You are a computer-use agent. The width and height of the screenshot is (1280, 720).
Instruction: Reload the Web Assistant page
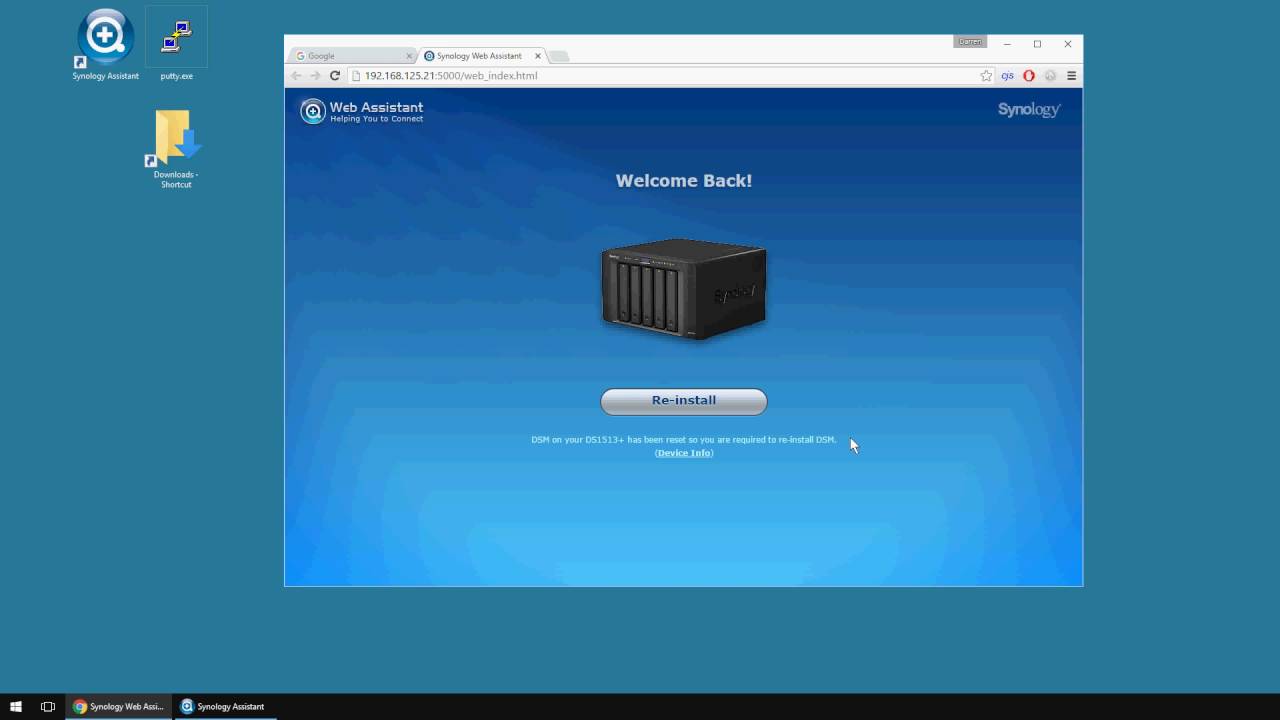tap(335, 76)
